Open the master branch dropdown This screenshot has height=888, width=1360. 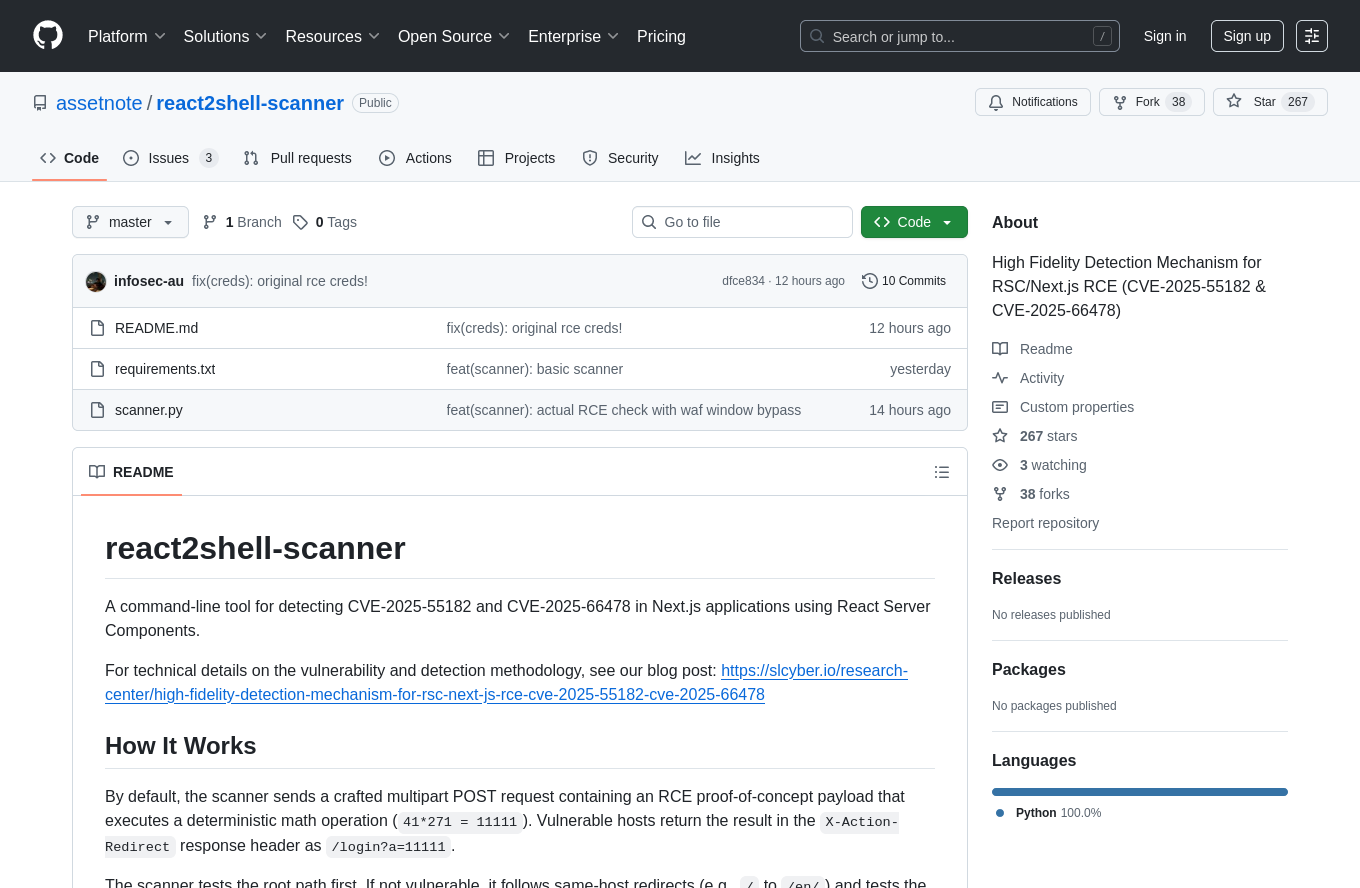(x=130, y=222)
